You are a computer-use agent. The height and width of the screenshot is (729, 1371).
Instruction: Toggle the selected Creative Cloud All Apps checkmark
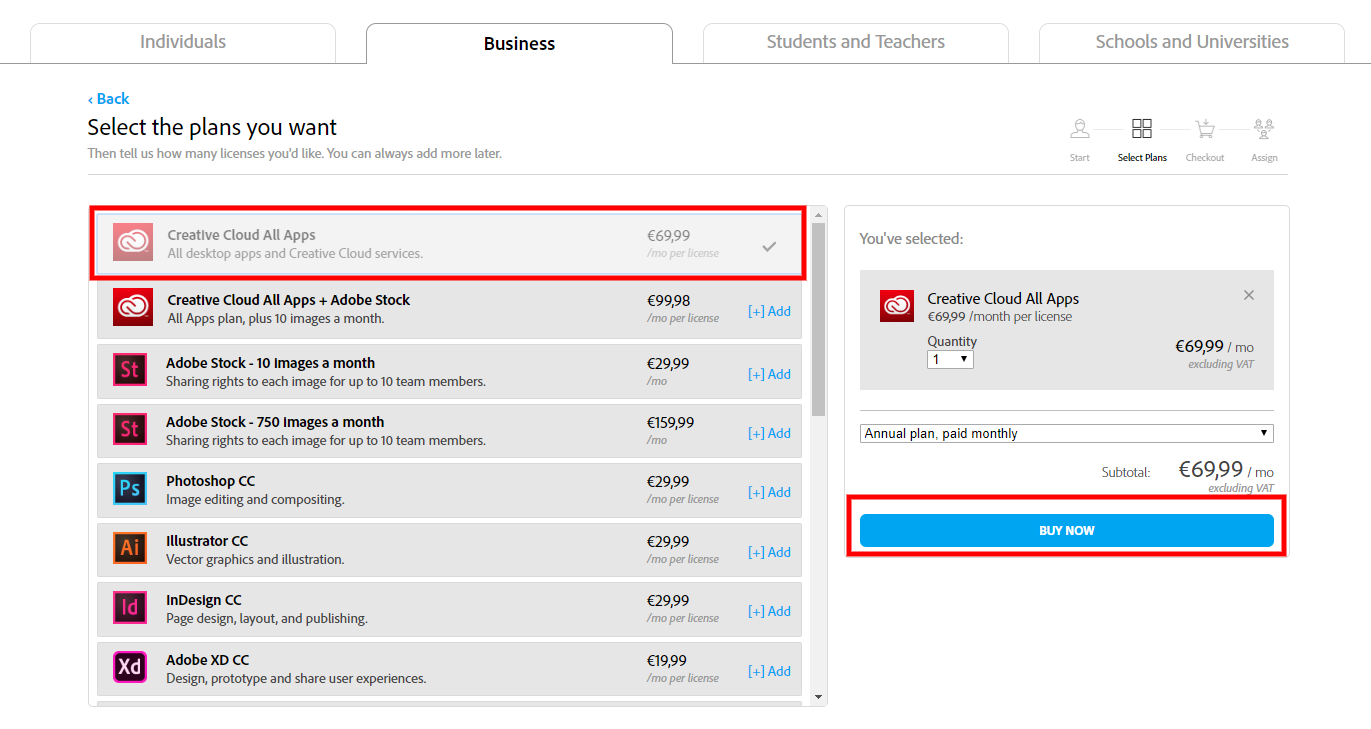point(769,246)
